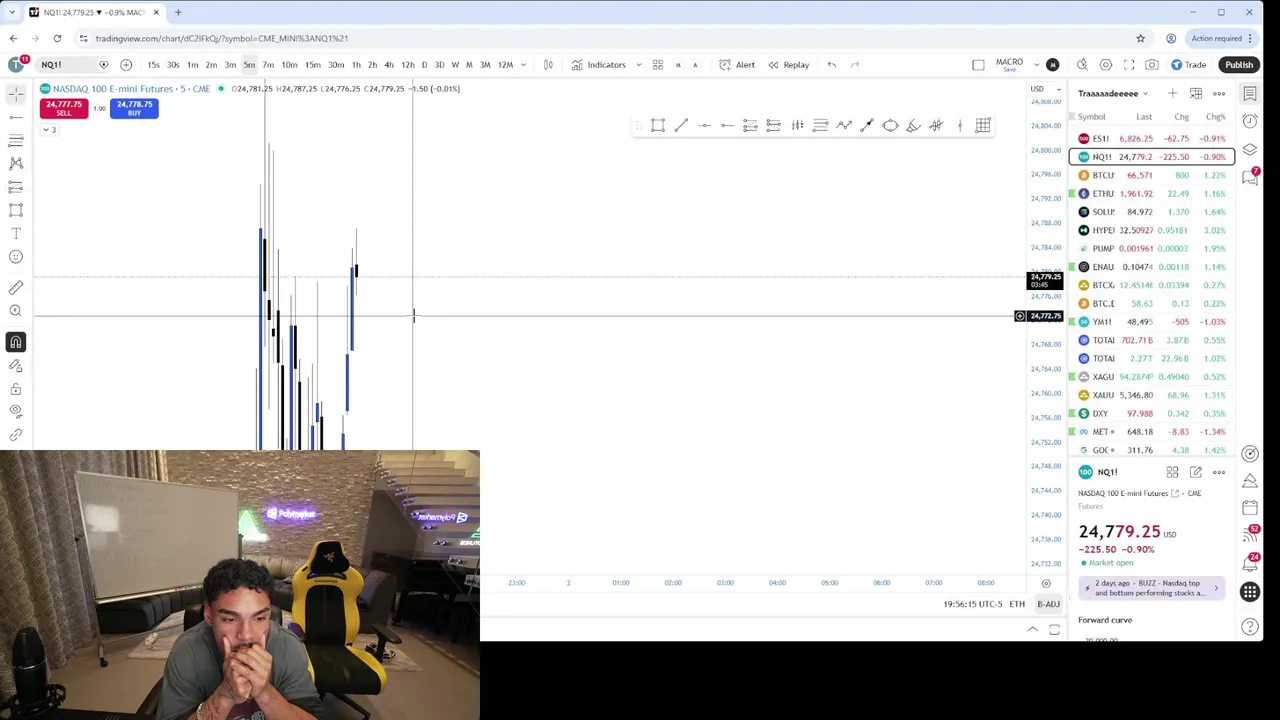
Task: Select the ellipse tool in favorites toolbar
Action: 890,125
